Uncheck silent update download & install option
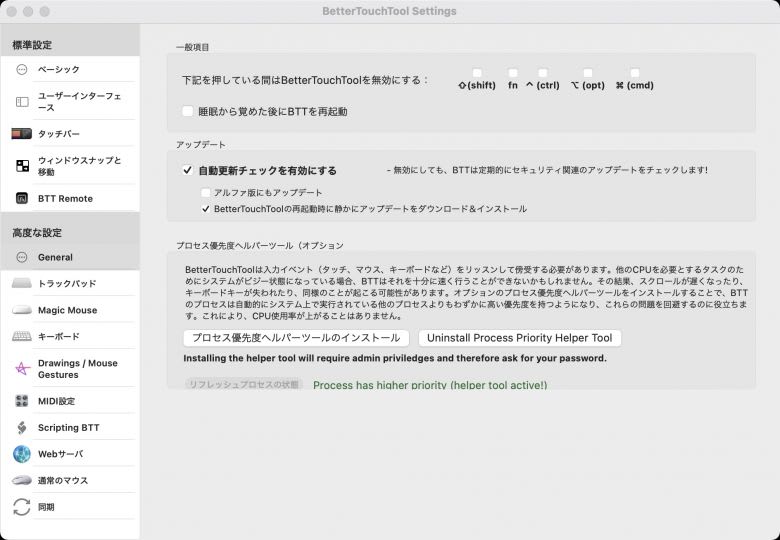This screenshot has height=540, width=780. click(205, 209)
